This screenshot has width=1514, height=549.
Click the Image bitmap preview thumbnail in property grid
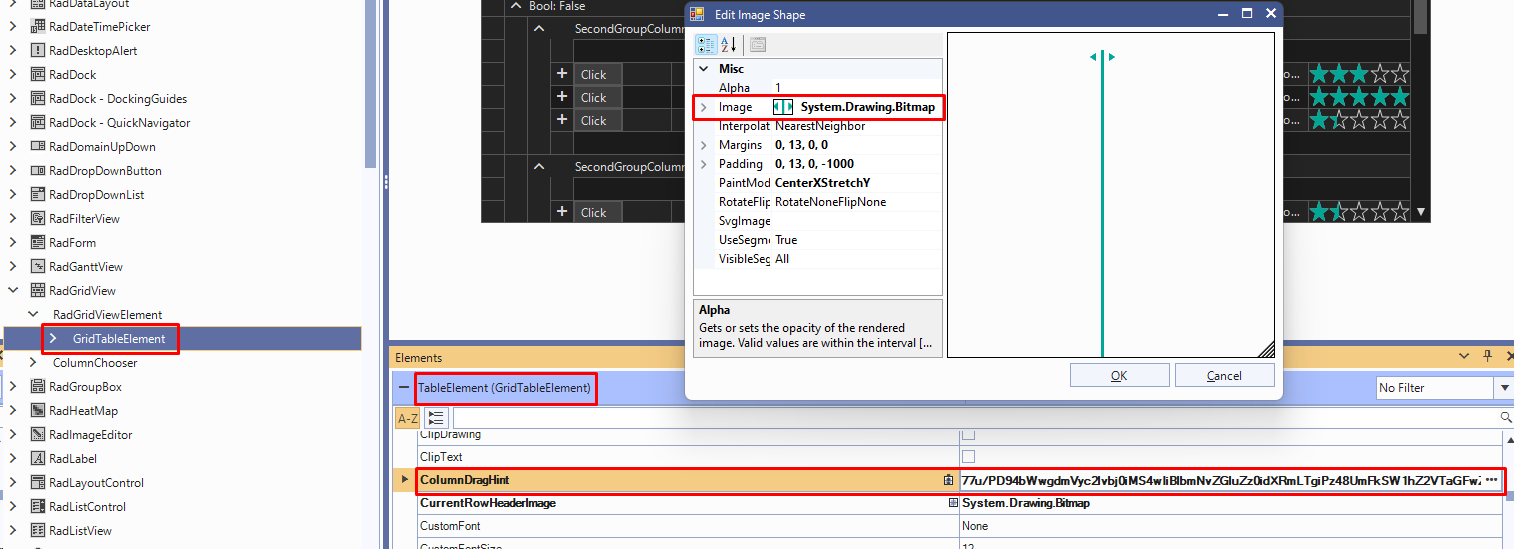click(x=783, y=107)
